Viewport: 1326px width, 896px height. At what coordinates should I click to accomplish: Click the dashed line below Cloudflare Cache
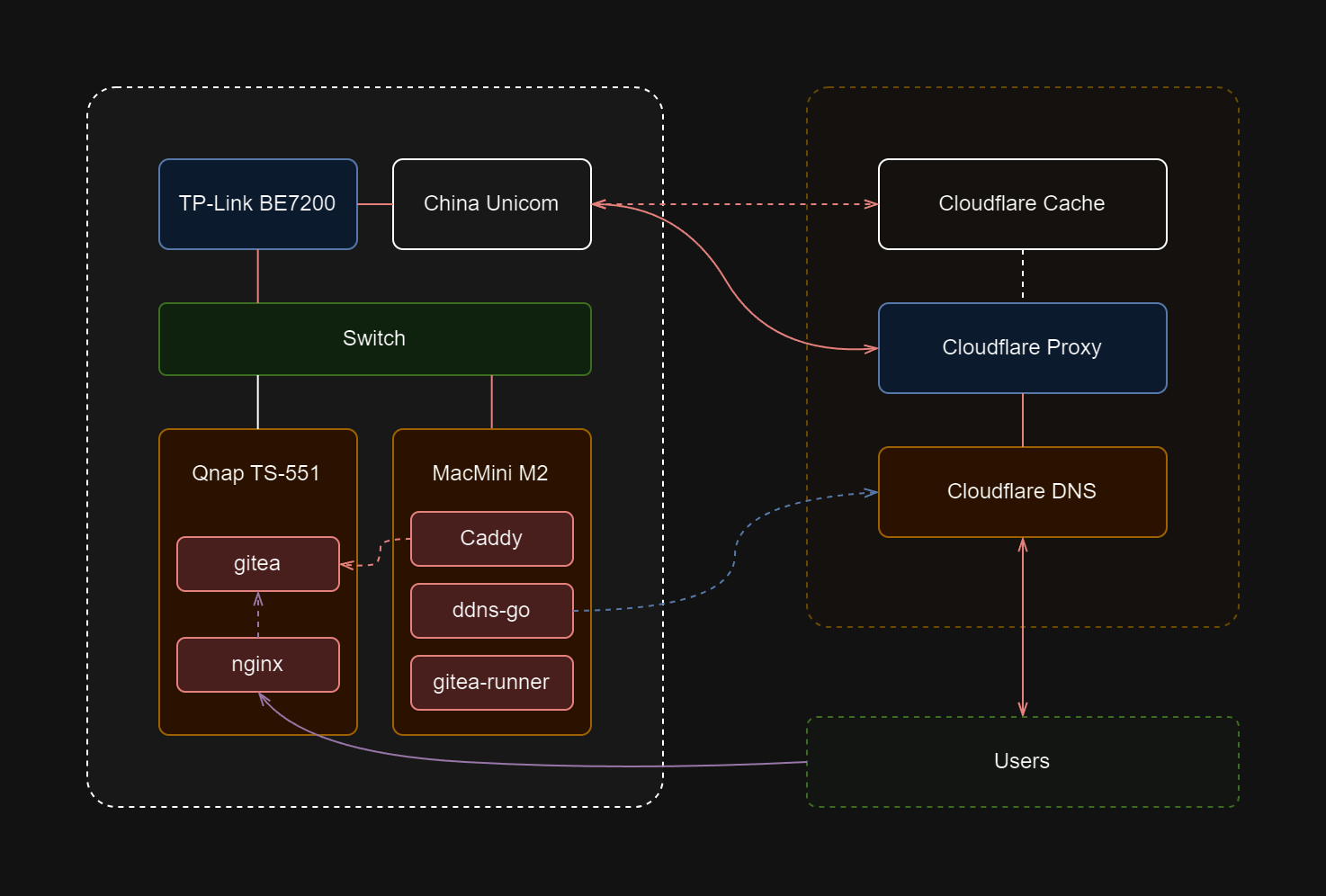click(x=1023, y=275)
